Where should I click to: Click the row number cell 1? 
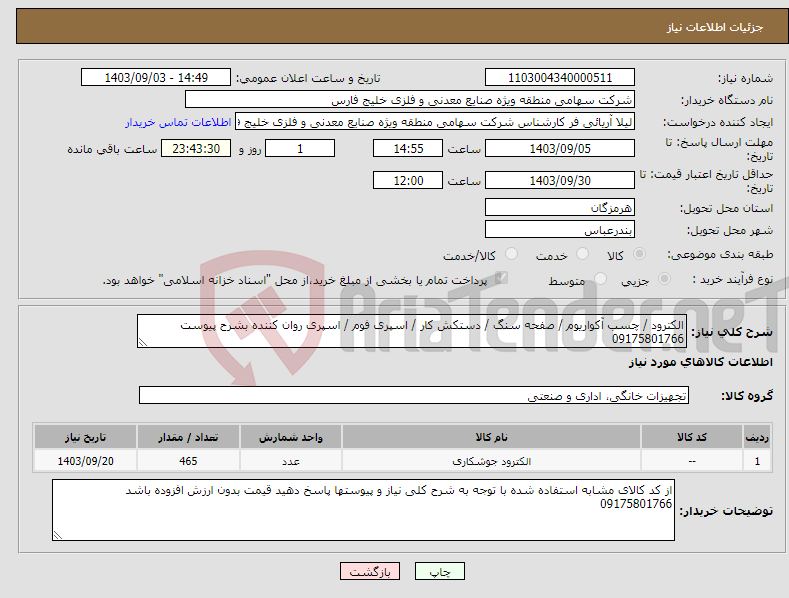(757, 461)
